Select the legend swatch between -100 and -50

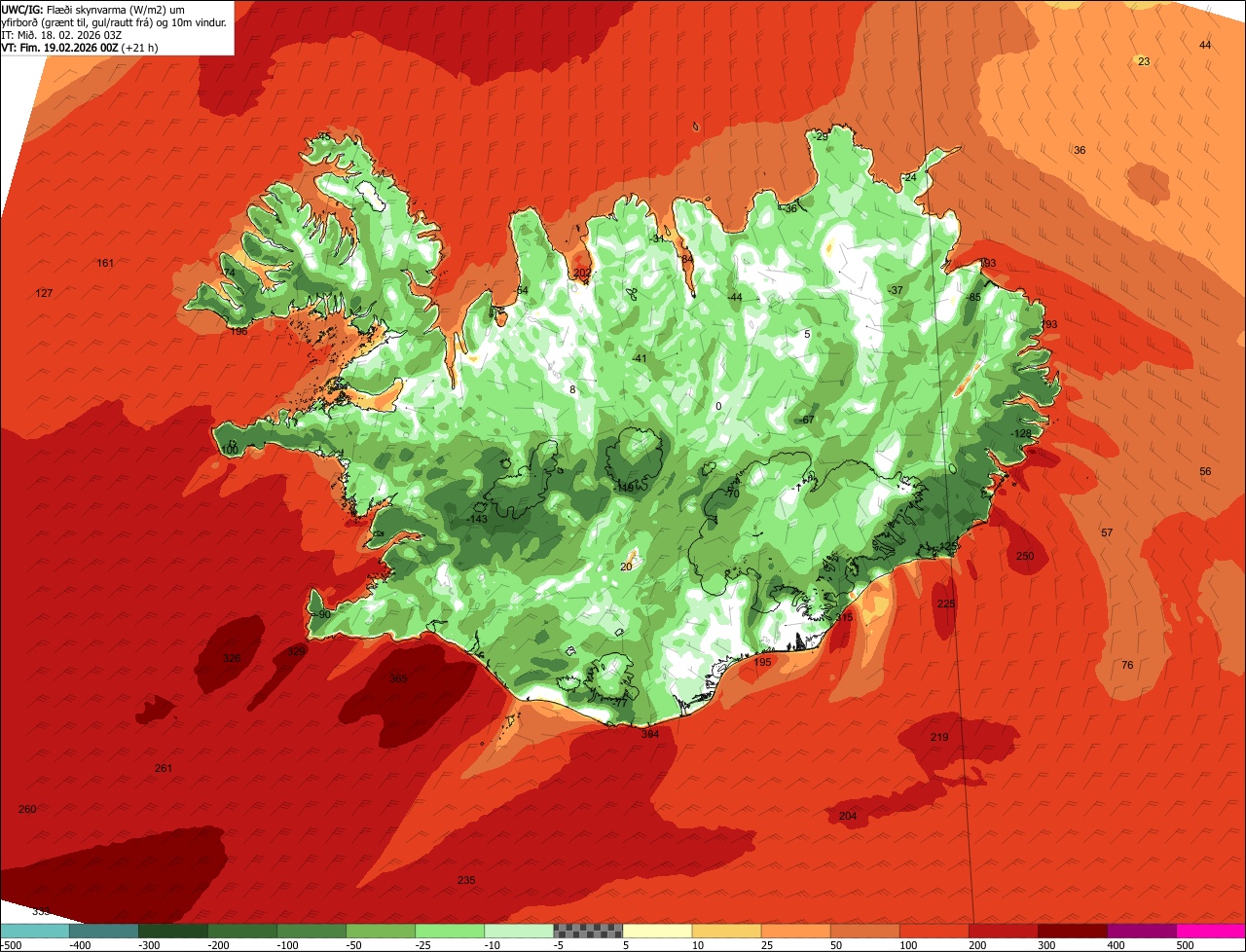coord(311,930)
